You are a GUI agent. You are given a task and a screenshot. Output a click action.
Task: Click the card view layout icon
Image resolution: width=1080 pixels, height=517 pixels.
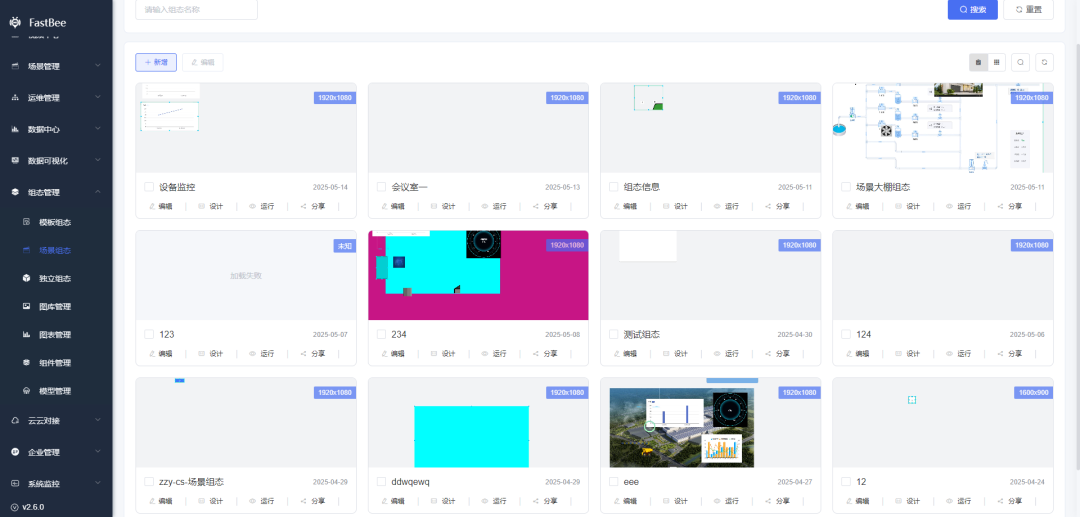point(978,62)
